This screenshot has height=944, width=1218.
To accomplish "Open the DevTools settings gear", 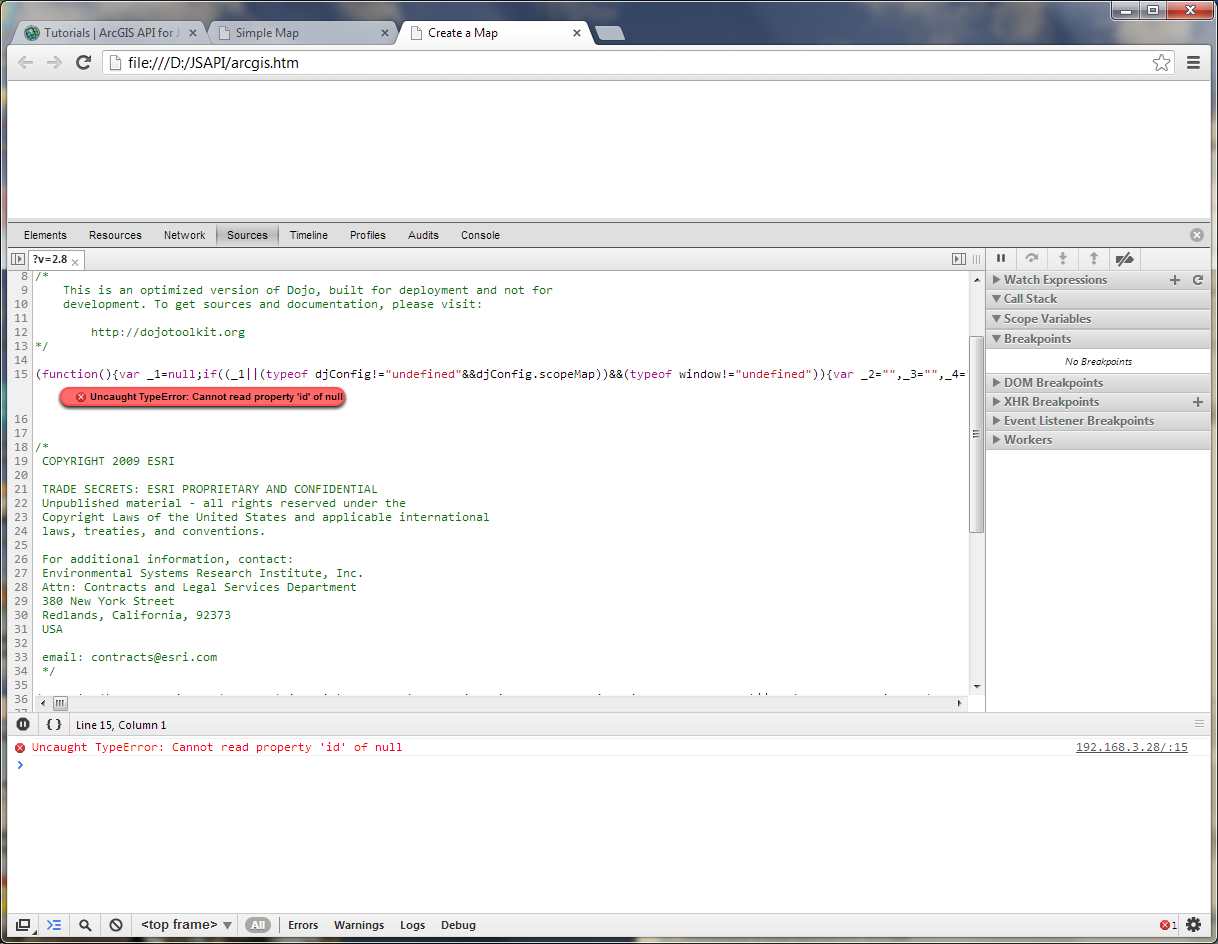I will (1193, 925).
